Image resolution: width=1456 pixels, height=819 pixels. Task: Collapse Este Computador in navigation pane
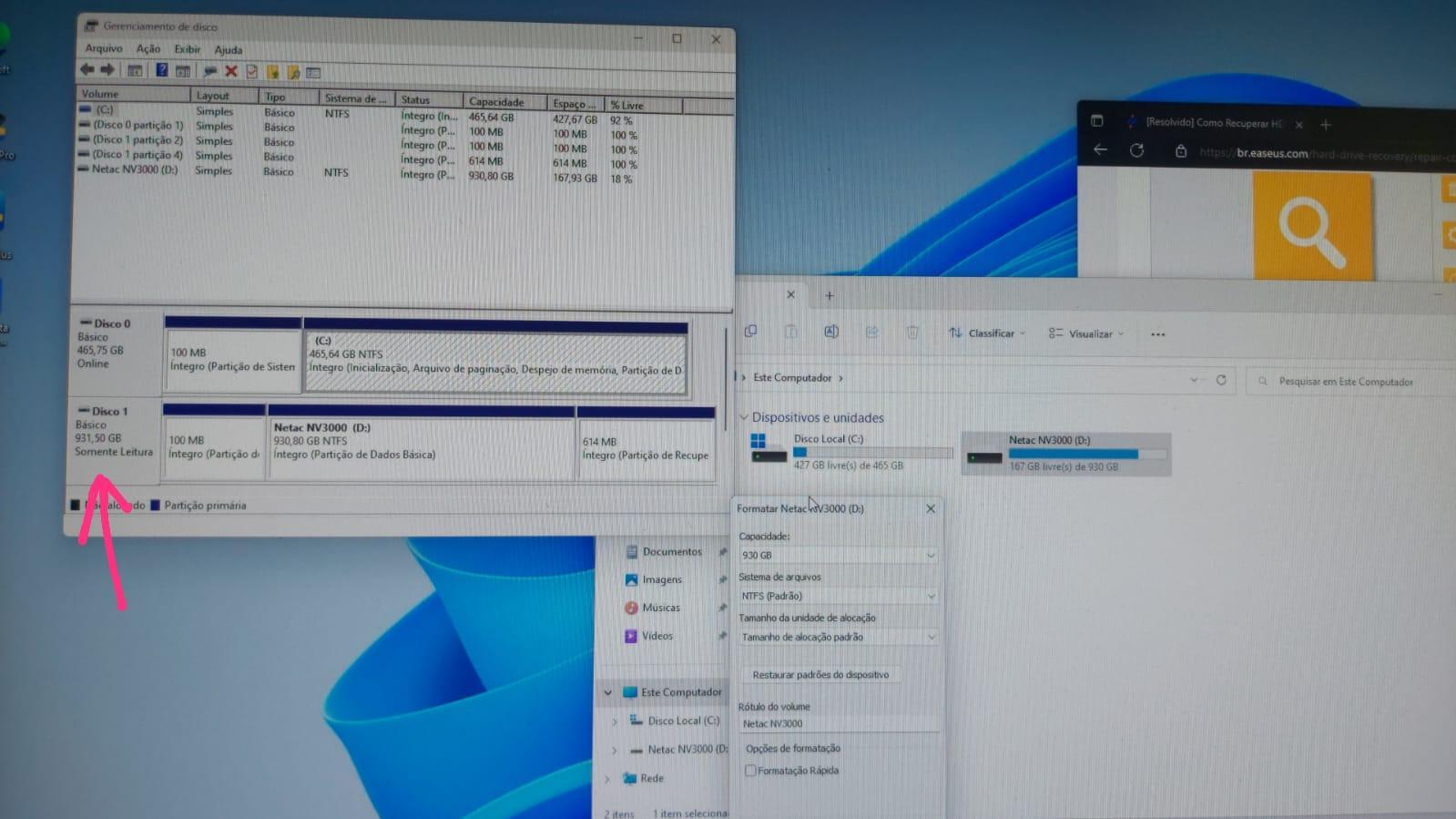tap(608, 692)
